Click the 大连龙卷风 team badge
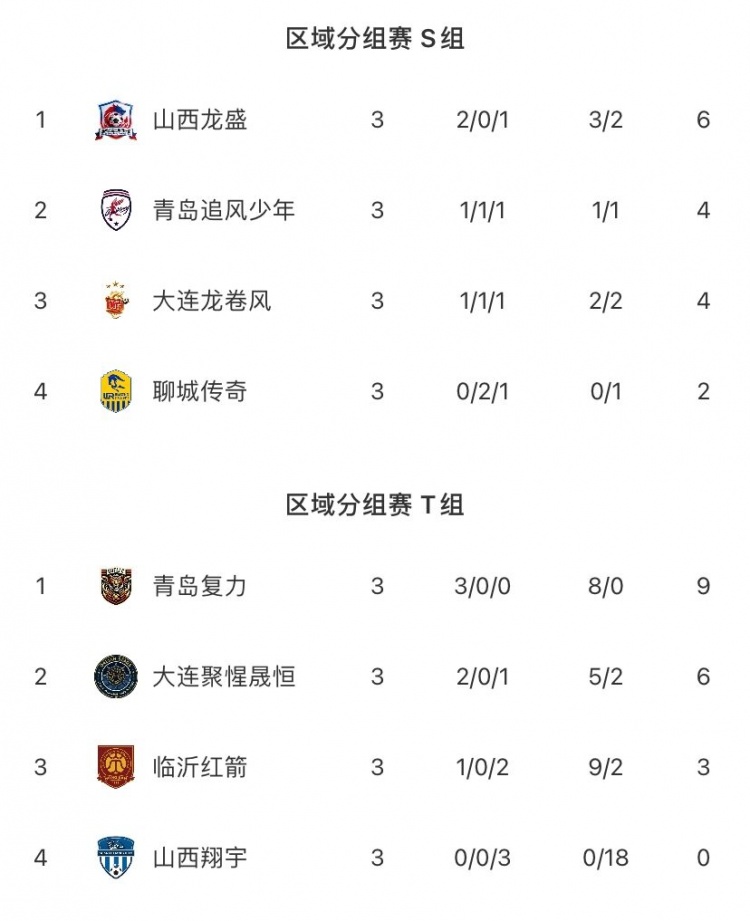The height and width of the screenshot is (921, 750). pos(117,301)
